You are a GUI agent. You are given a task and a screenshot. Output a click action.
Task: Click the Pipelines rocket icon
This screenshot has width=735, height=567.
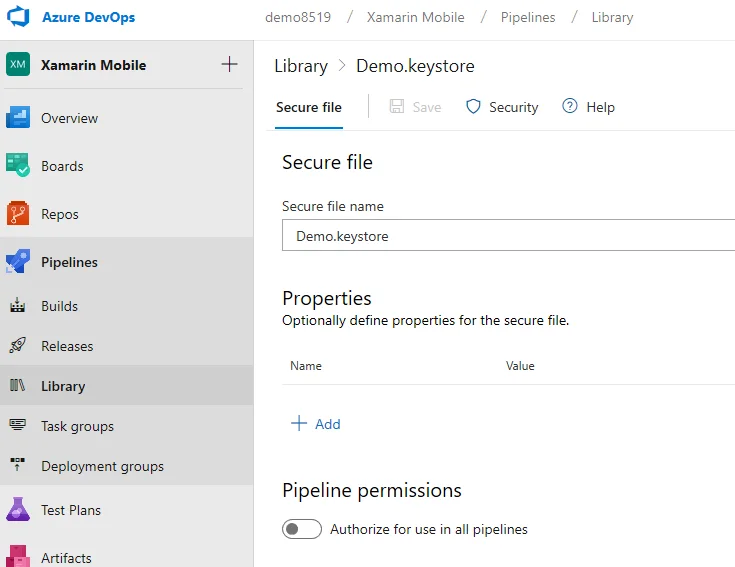point(18,261)
